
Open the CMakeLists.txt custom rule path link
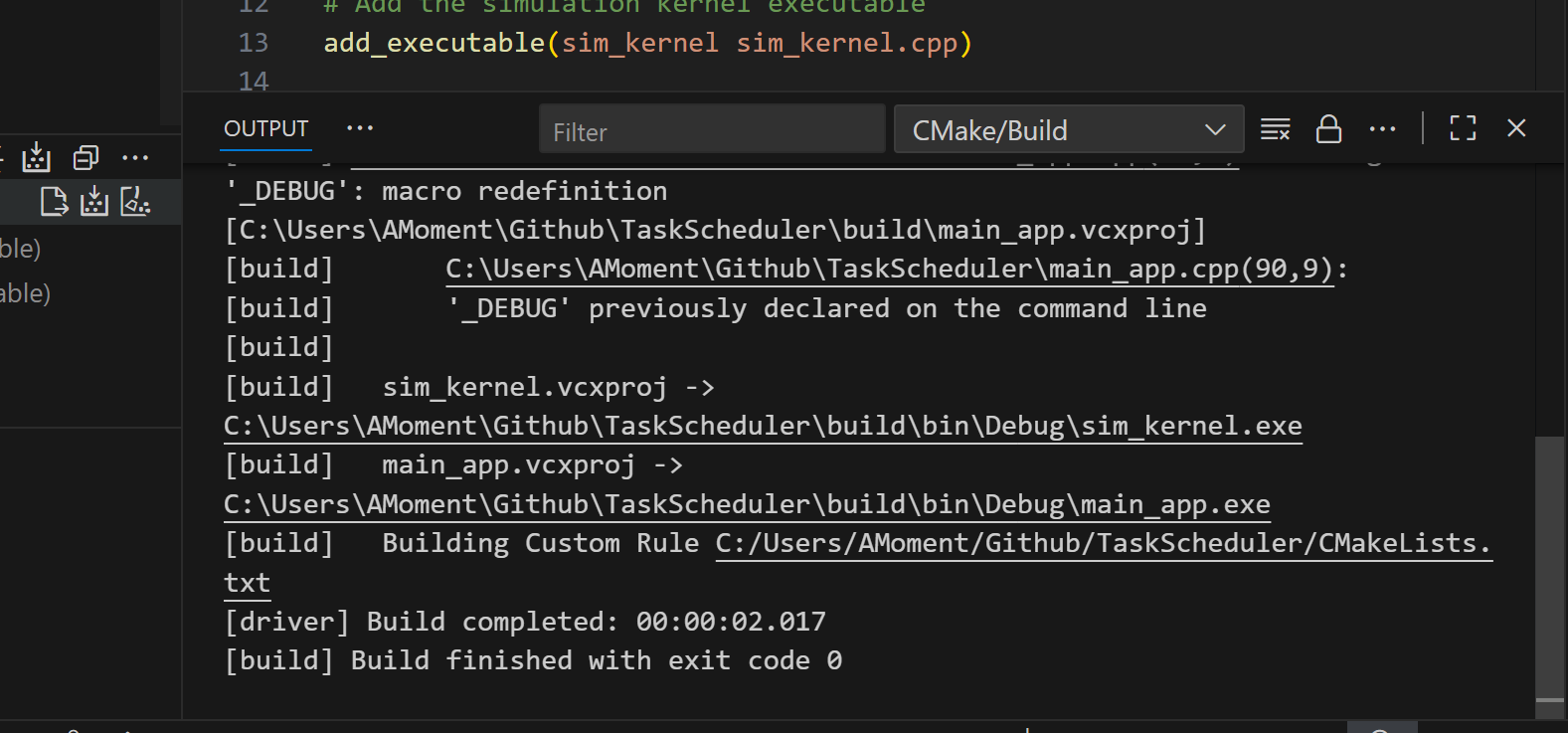click(1103, 544)
